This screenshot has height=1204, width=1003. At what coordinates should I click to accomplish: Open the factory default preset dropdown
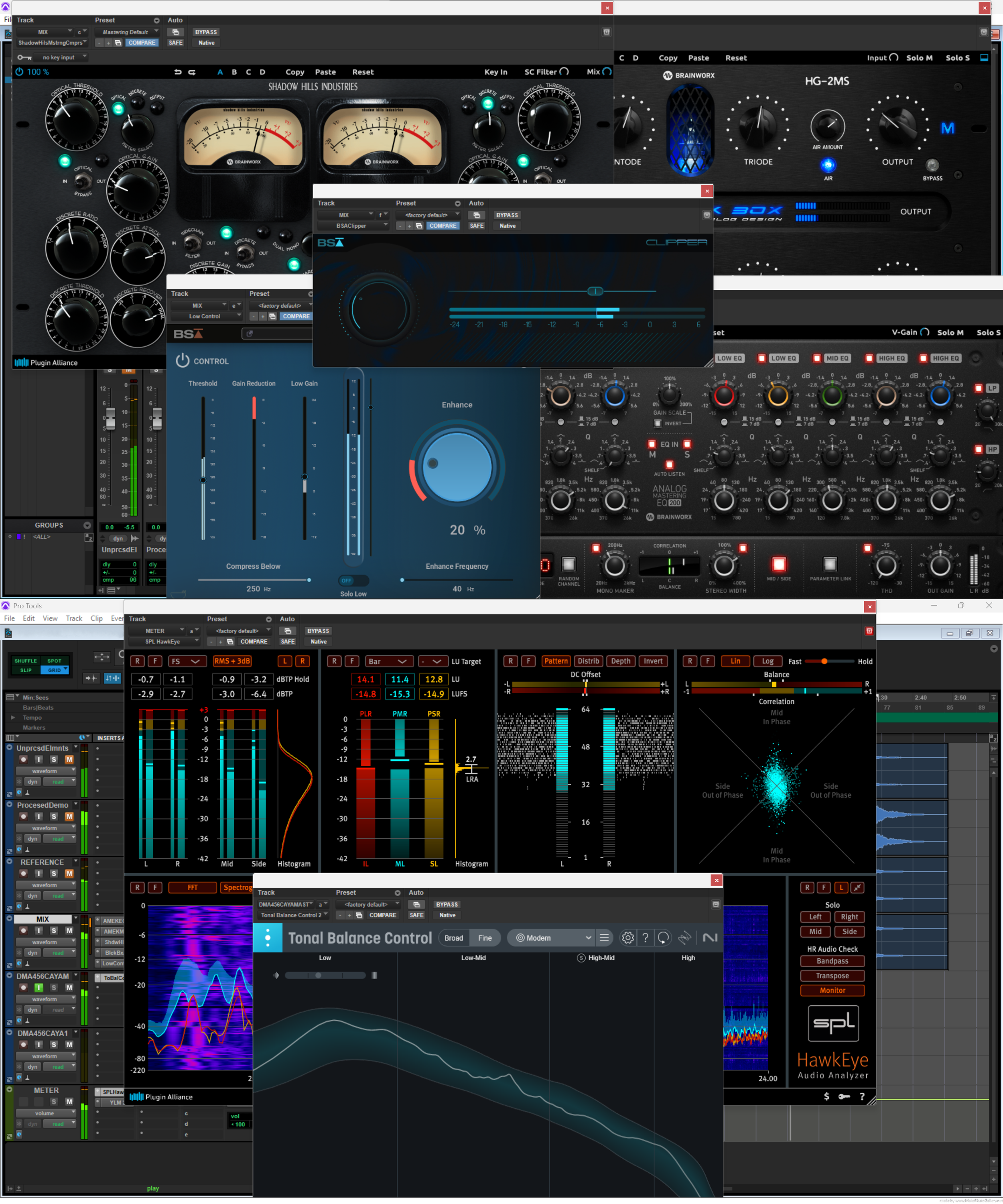point(428,214)
